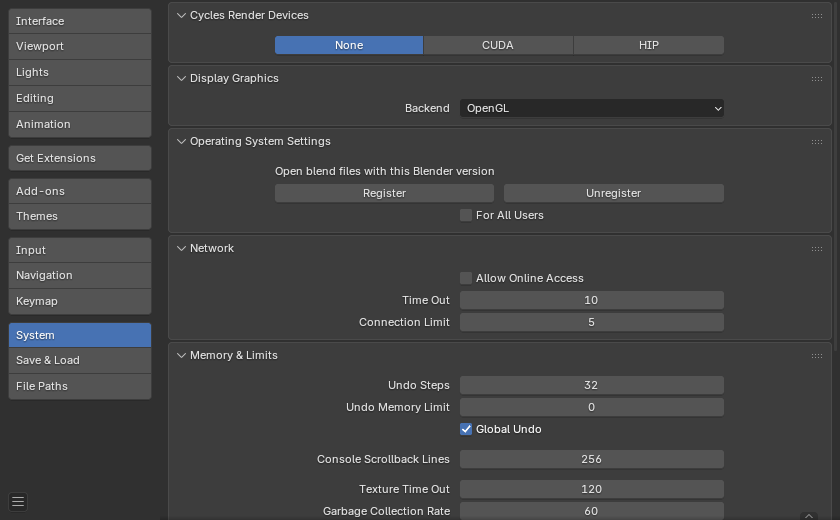840x520 pixels.
Task: Click the Garbage Collection Rate field
Action: click(x=591, y=511)
